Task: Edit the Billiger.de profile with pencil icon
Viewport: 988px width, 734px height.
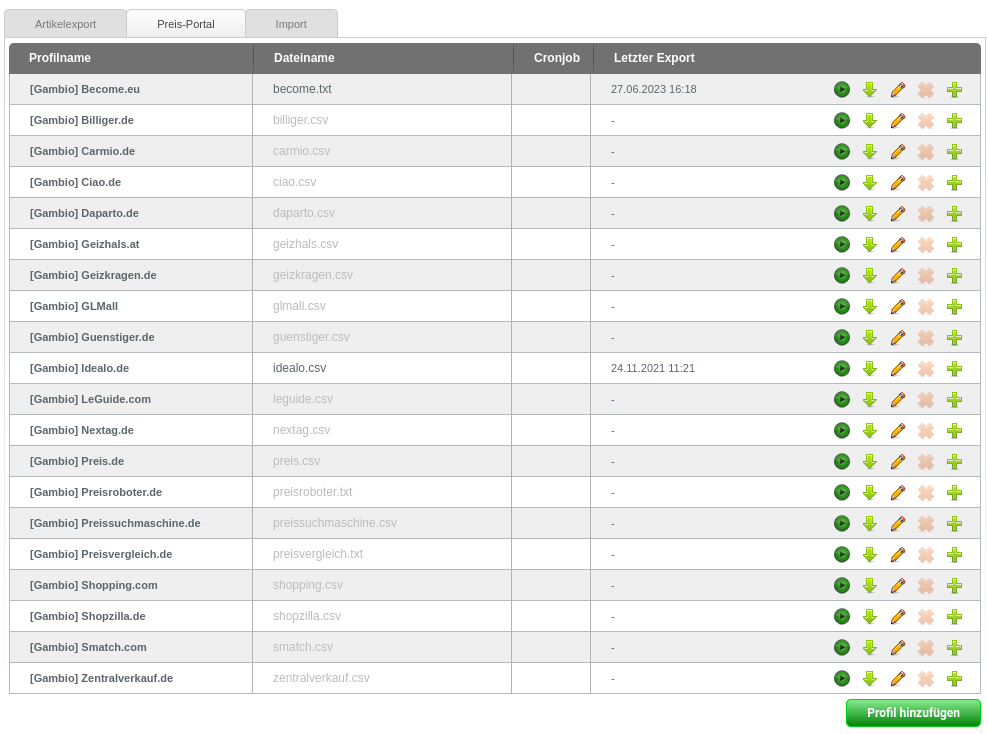Action: tap(898, 120)
